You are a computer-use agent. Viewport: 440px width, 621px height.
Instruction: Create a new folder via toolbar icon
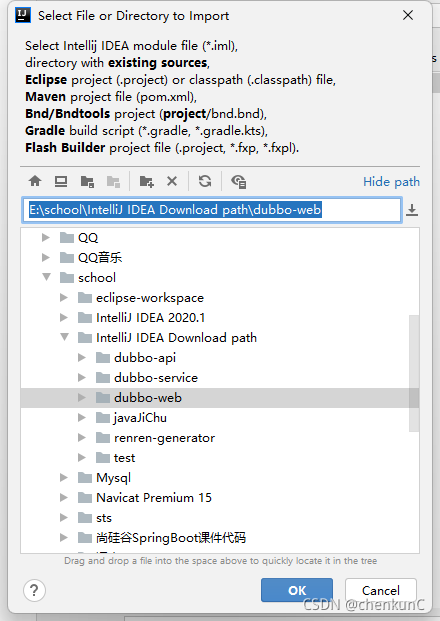click(x=147, y=181)
